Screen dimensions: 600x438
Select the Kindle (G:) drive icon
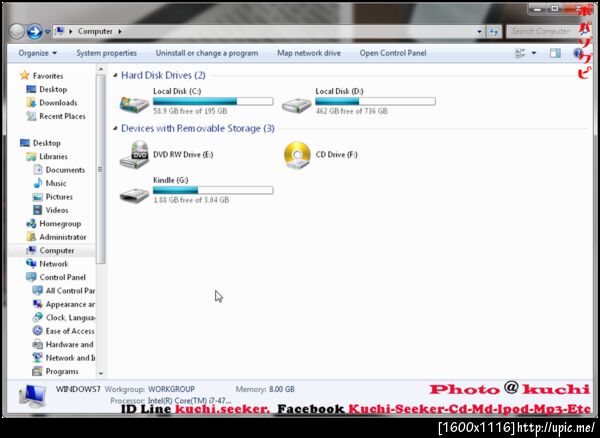(134, 194)
